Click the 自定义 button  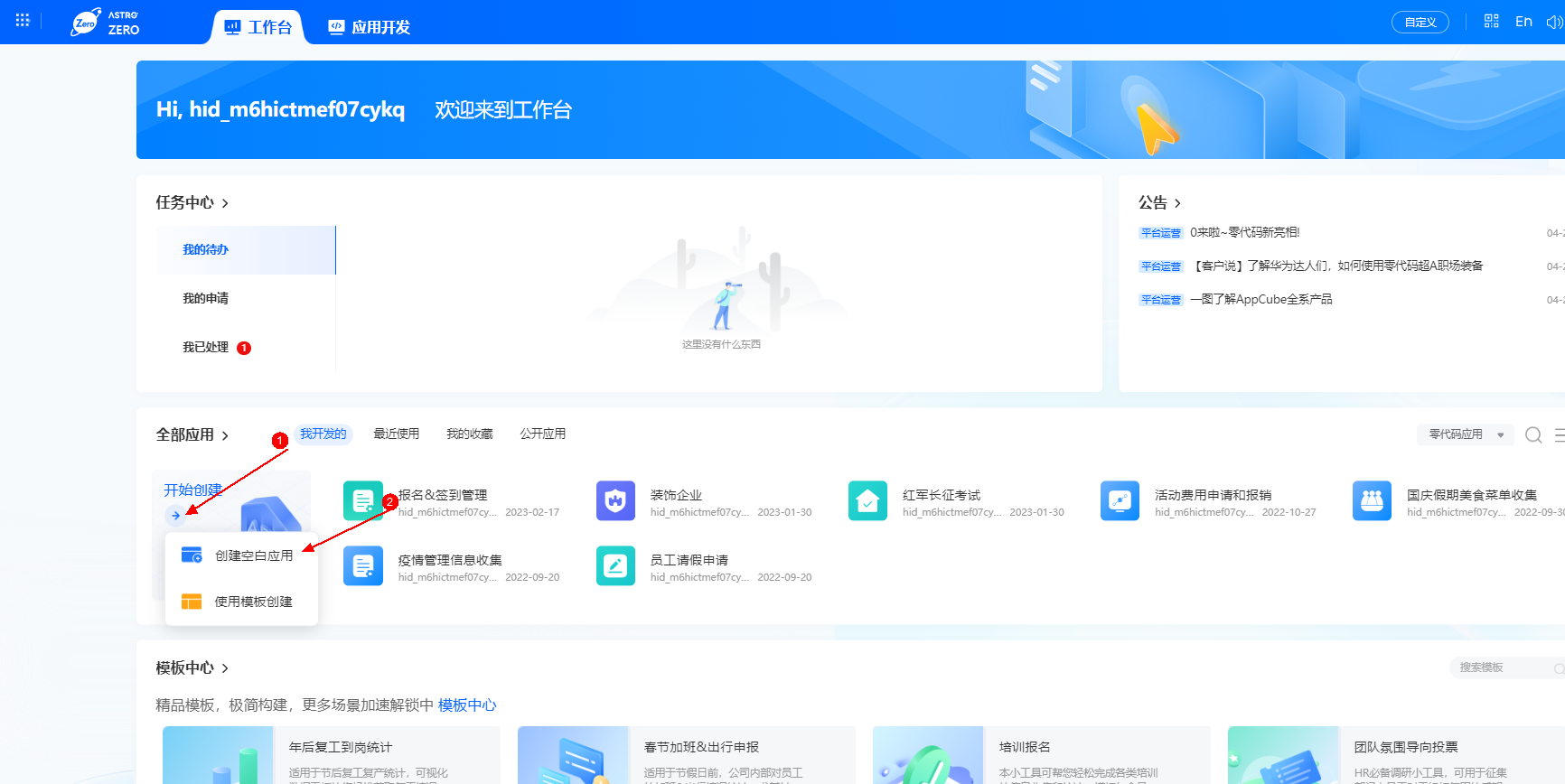(1420, 23)
